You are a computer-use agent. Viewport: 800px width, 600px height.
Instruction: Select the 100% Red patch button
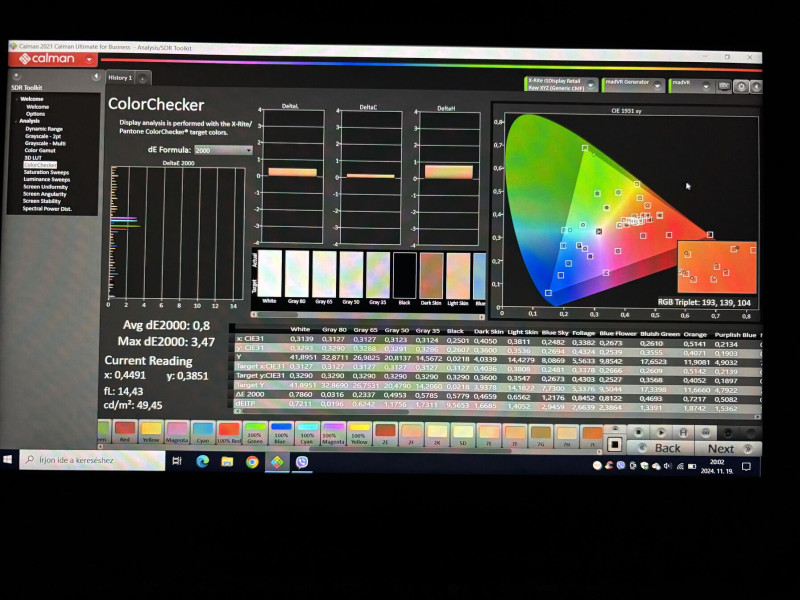point(229,432)
